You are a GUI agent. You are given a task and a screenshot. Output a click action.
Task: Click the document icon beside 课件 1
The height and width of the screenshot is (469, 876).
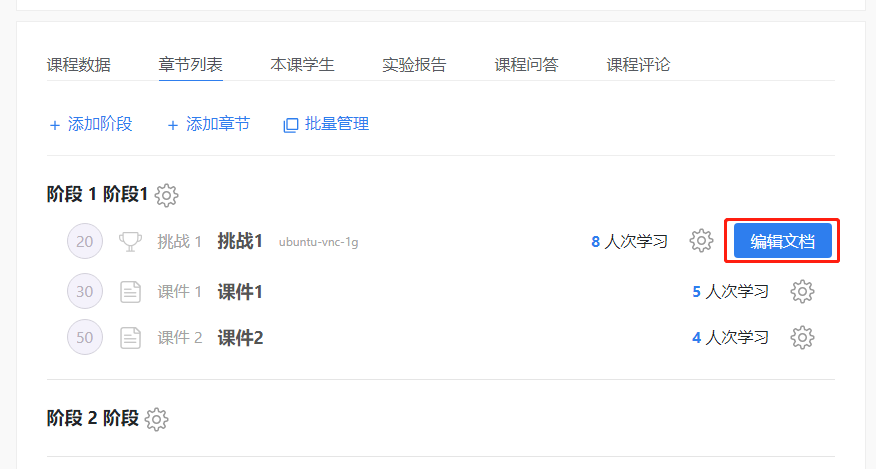130,292
